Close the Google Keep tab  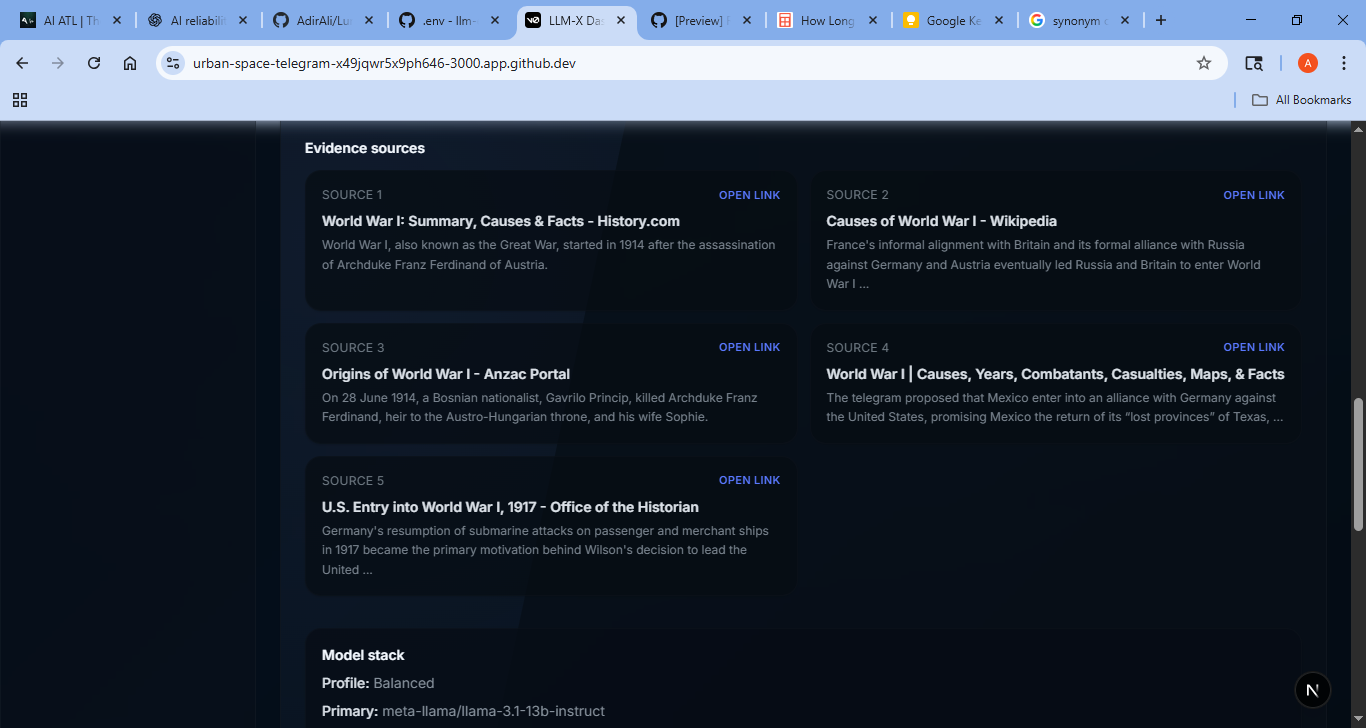(999, 20)
